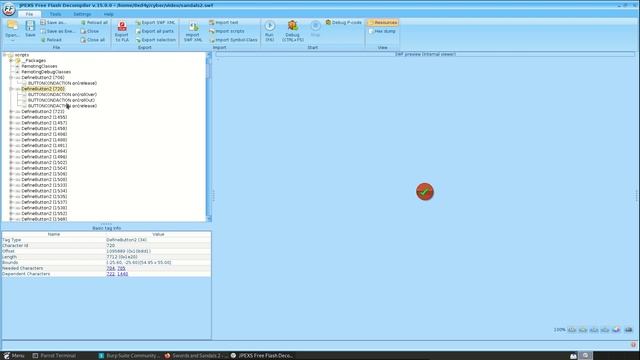Click the Save disk icon
Viewport: 640px width, 360px height.
30,26
